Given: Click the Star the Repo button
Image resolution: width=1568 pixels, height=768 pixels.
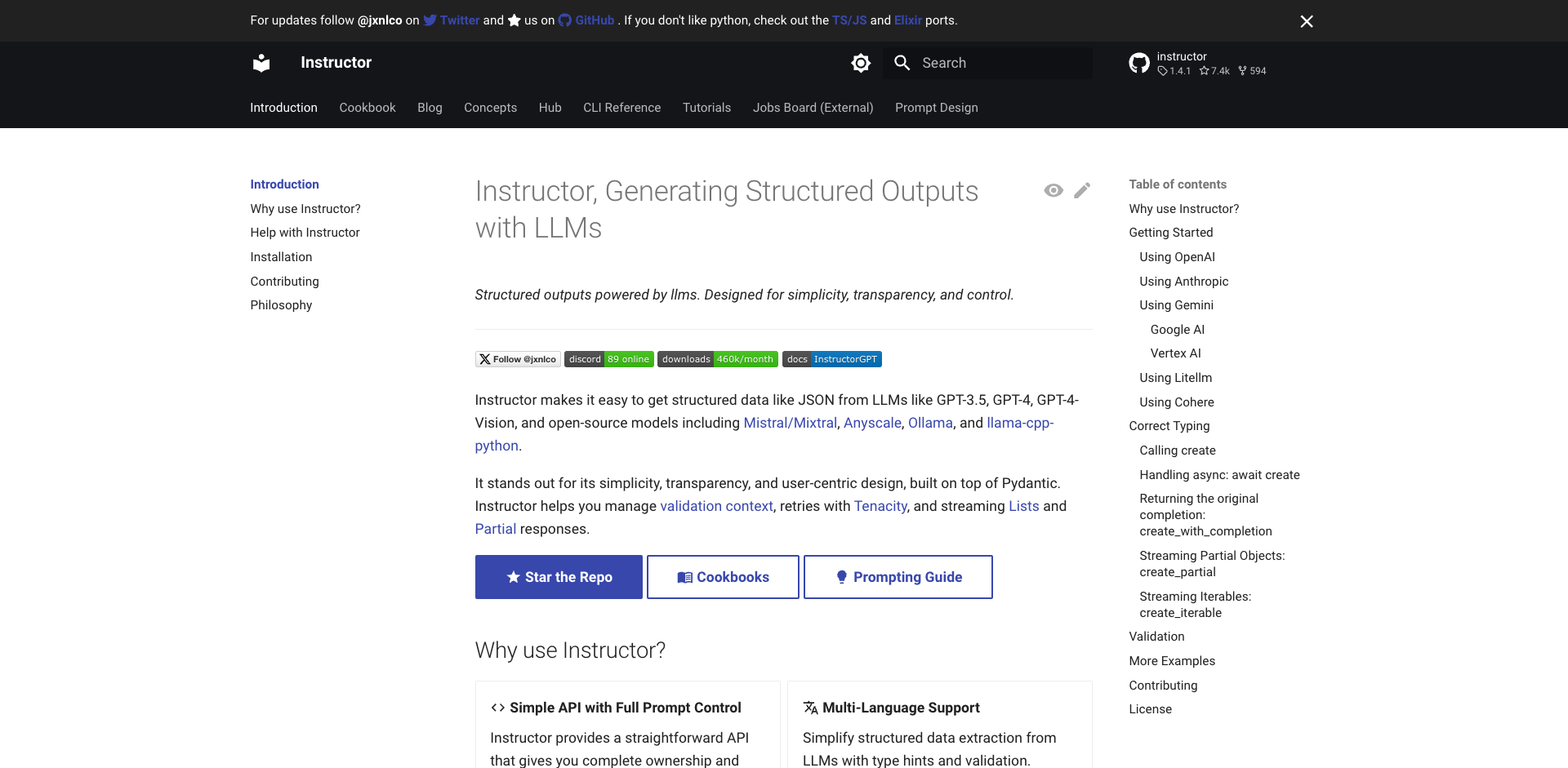Looking at the screenshot, I should point(559,577).
